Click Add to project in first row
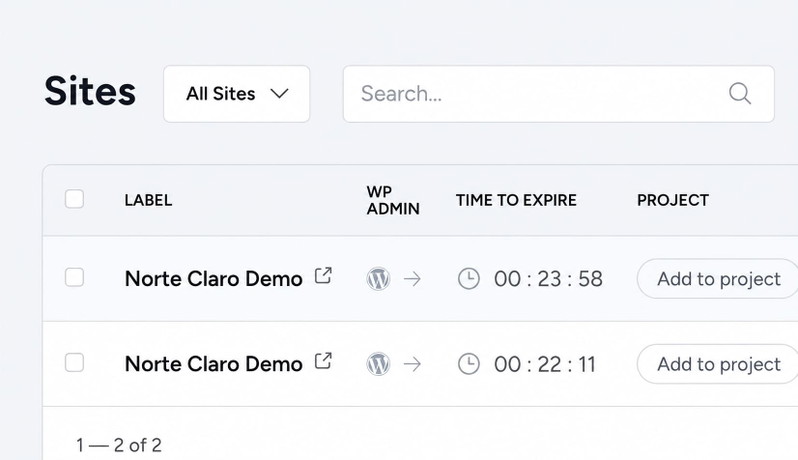This screenshot has height=460, width=798. [x=718, y=279]
